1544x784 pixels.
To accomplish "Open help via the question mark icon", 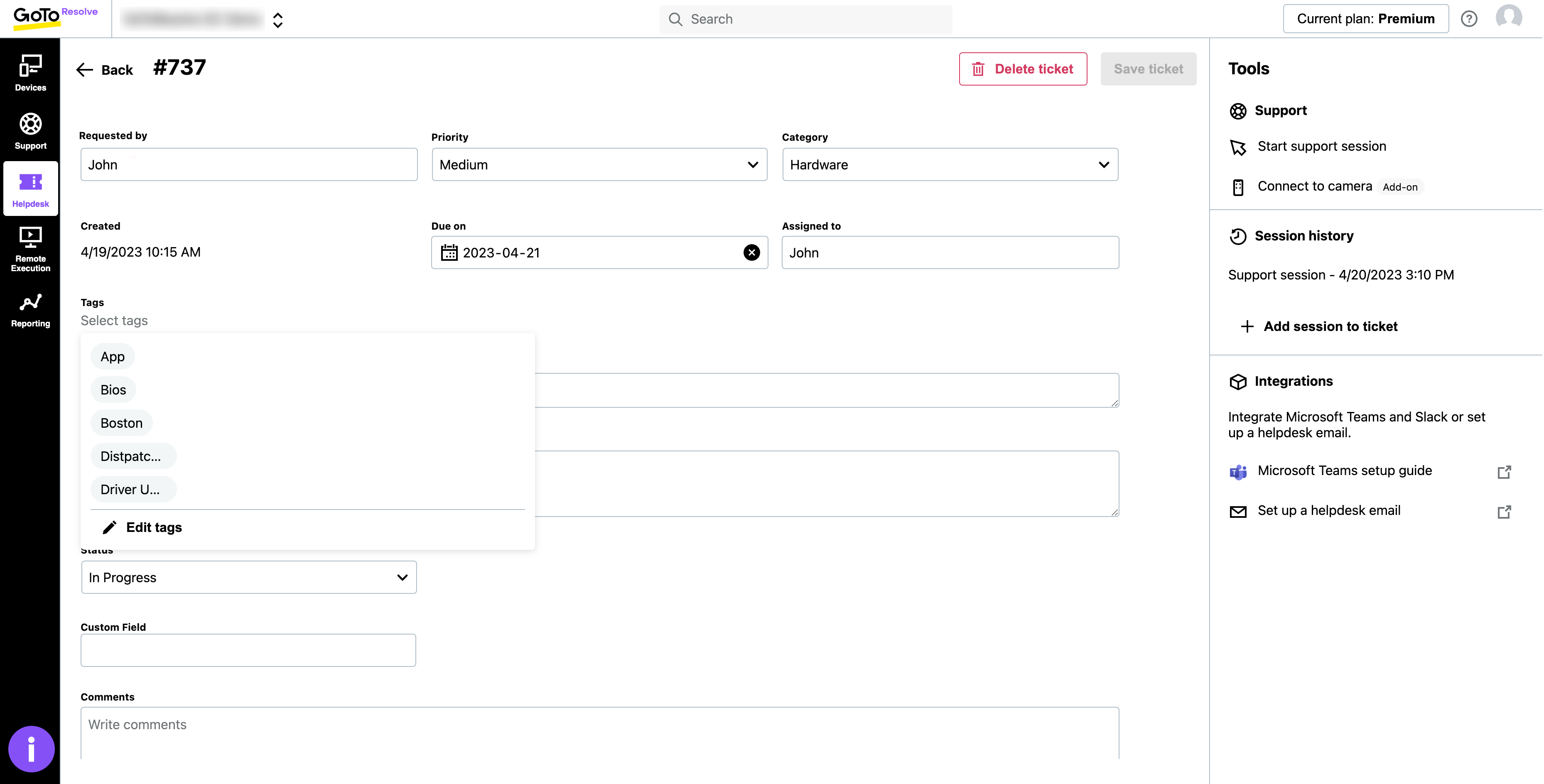I will [x=1469, y=19].
